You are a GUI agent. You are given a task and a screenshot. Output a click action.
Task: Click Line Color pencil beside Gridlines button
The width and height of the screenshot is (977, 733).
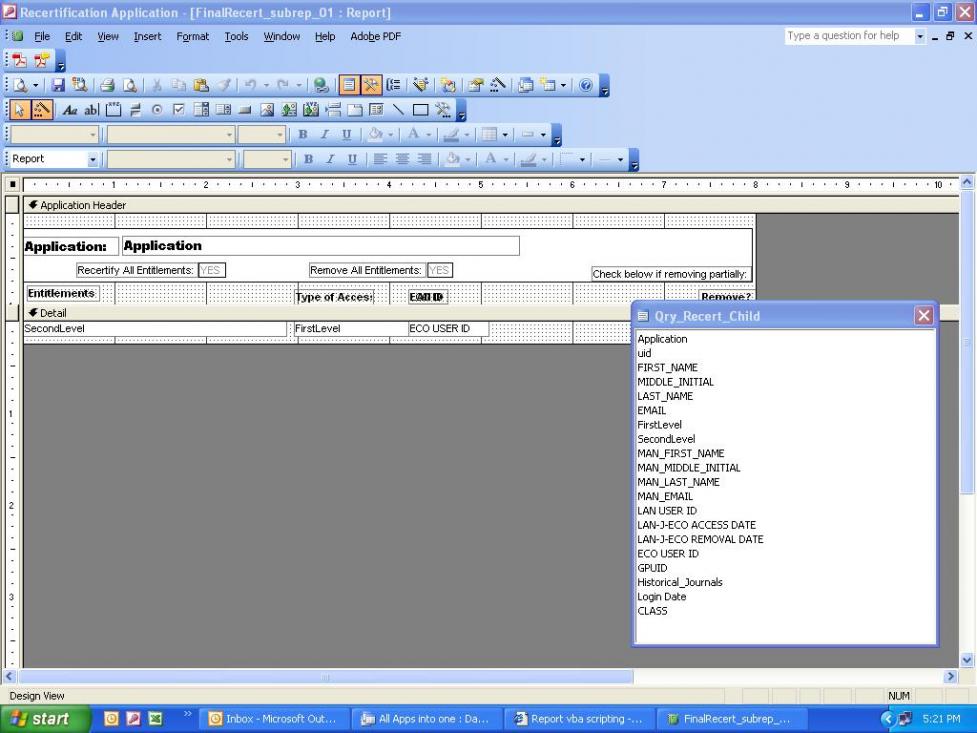451,135
